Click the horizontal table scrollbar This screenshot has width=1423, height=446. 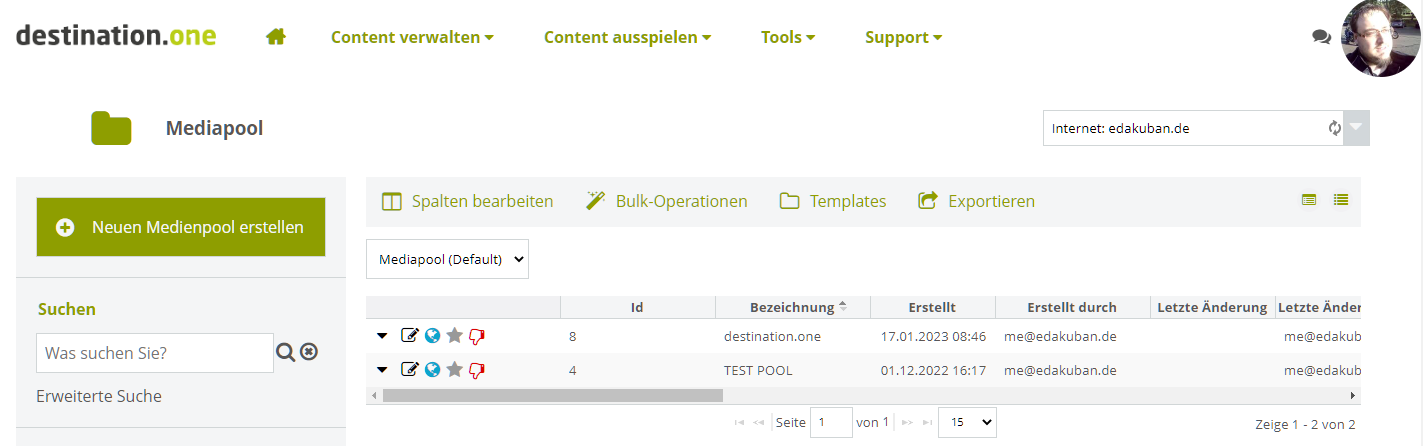pyautogui.click(x=552, y=396)
